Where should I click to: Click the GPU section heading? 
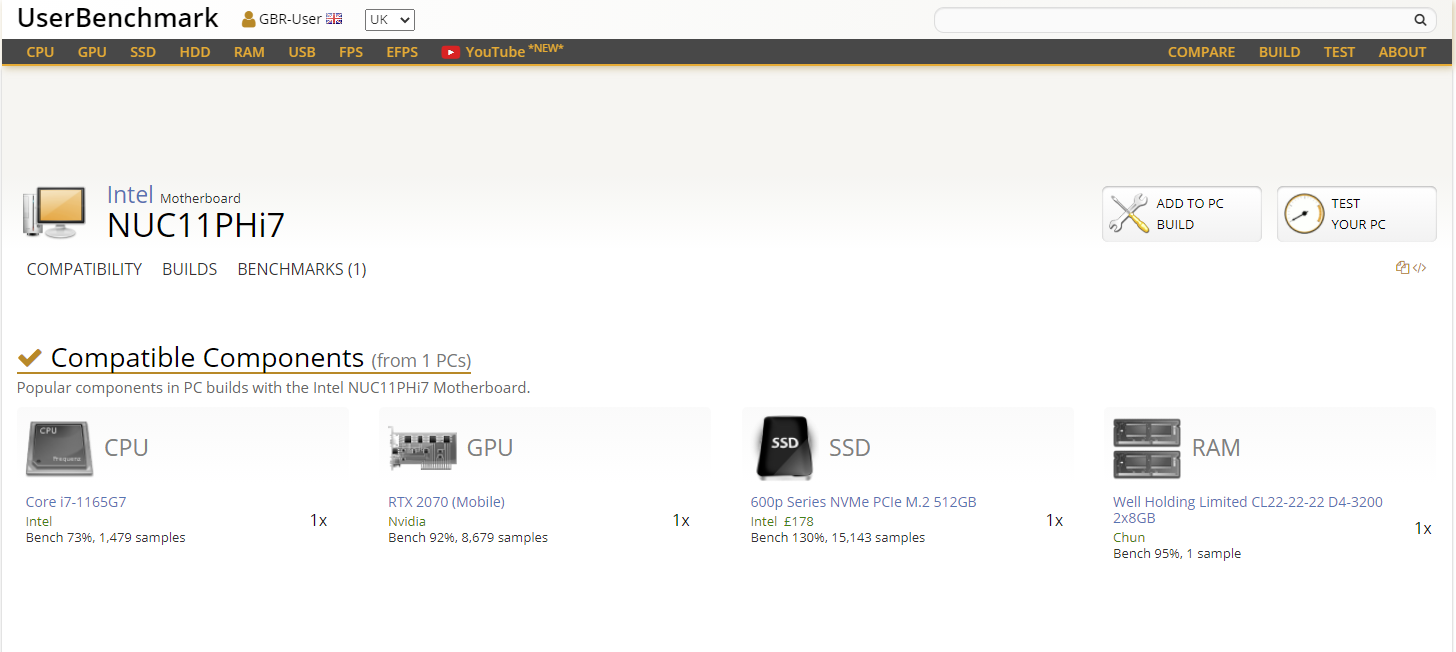click(490, 447)
